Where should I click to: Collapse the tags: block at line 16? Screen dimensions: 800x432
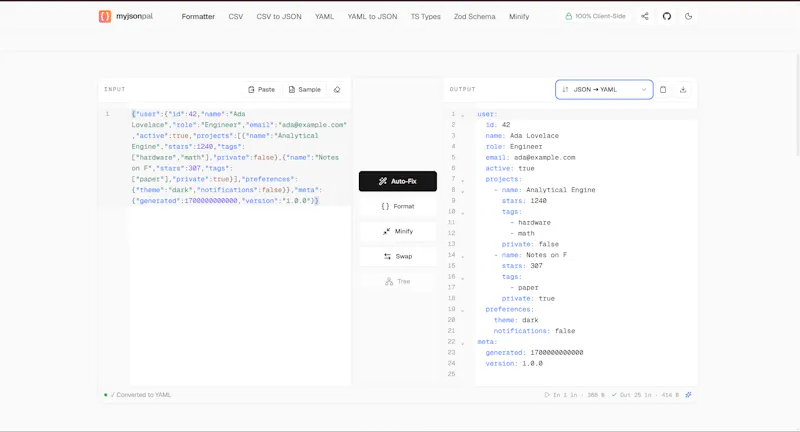[x=463, y=278]
